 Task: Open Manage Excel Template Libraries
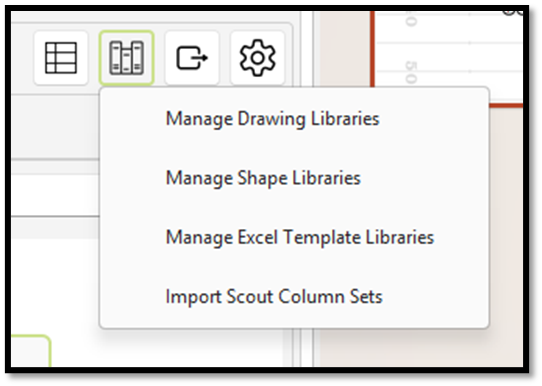[x=300, y=237]
